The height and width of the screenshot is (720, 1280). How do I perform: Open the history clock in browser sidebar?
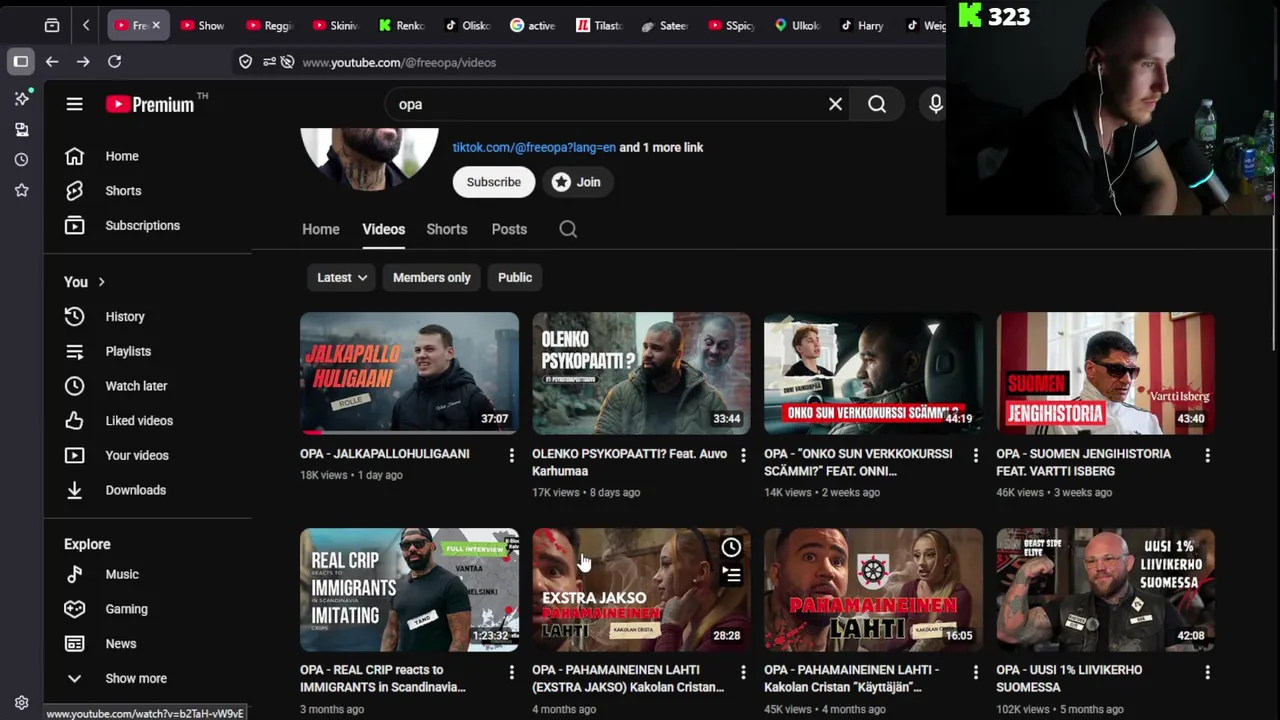[x=21, y=159]
